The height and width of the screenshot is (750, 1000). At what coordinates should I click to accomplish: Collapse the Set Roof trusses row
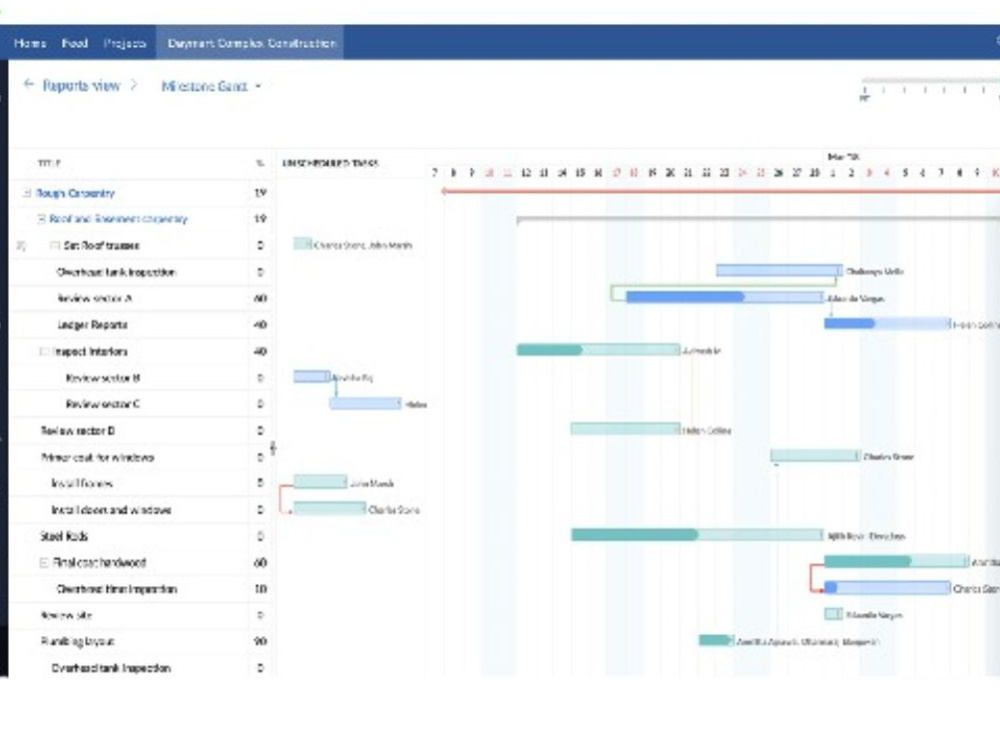pyautogui.click(x=55, y=246)
